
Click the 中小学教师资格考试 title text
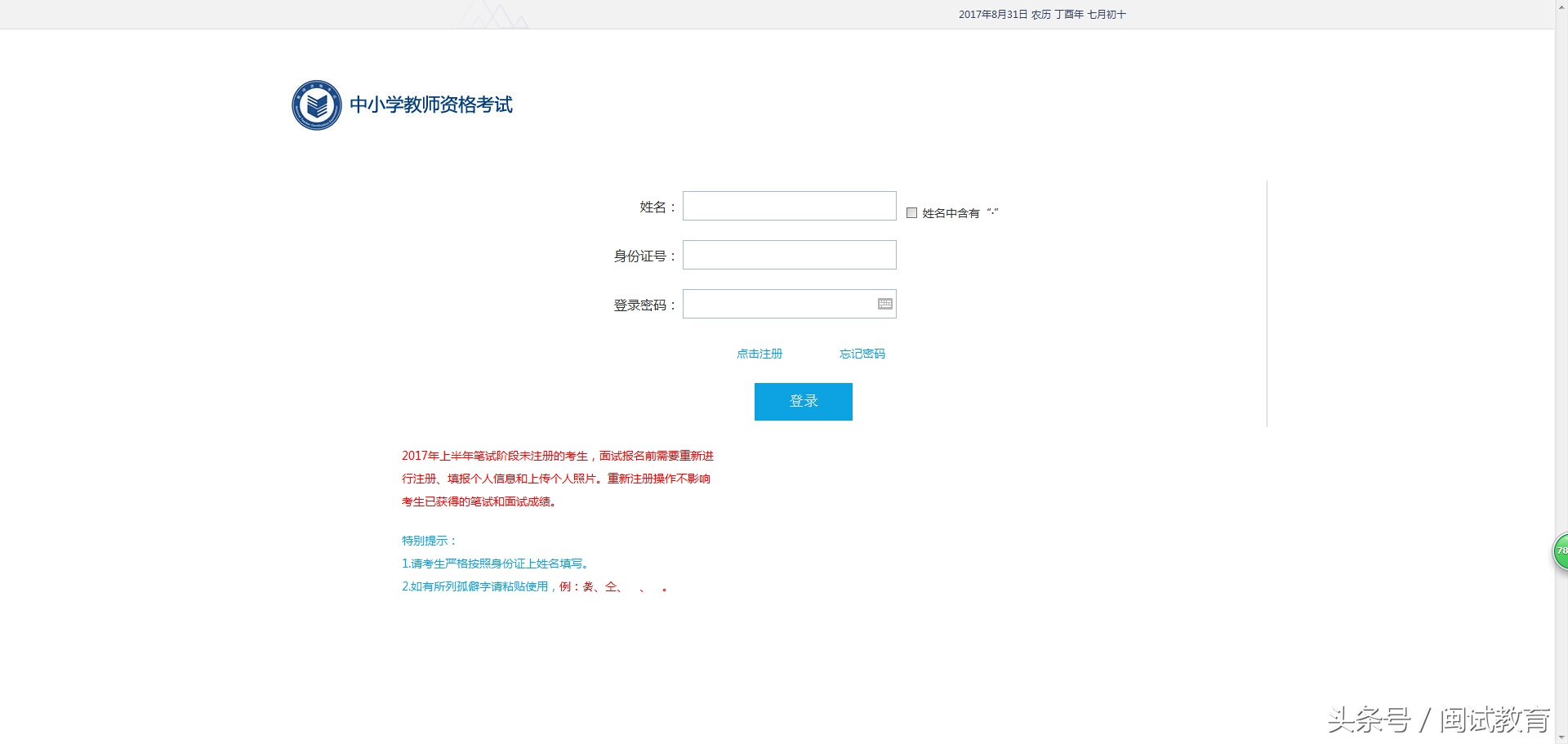point(431,105)
